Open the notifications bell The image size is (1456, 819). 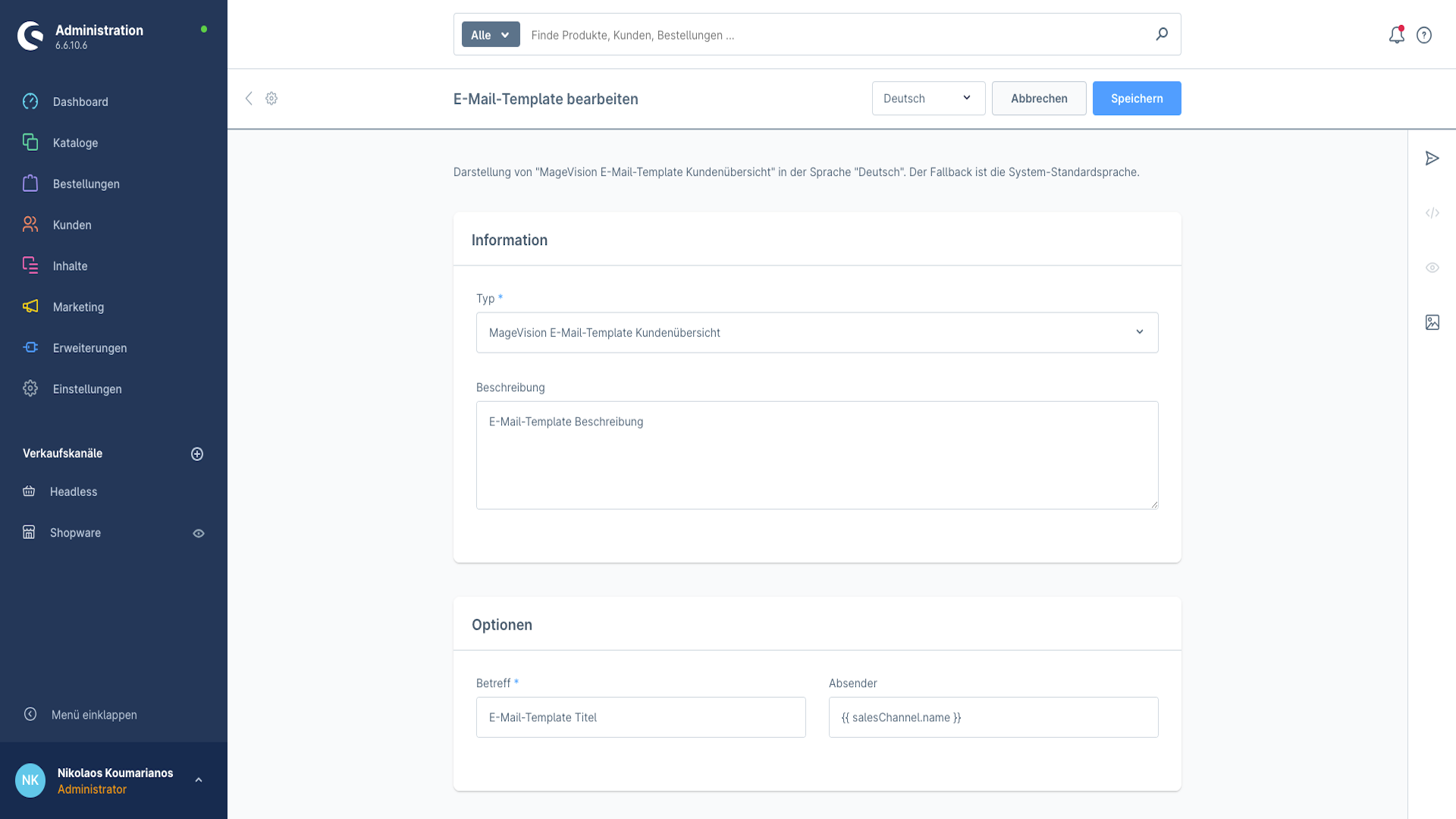tap(1396, 35)
